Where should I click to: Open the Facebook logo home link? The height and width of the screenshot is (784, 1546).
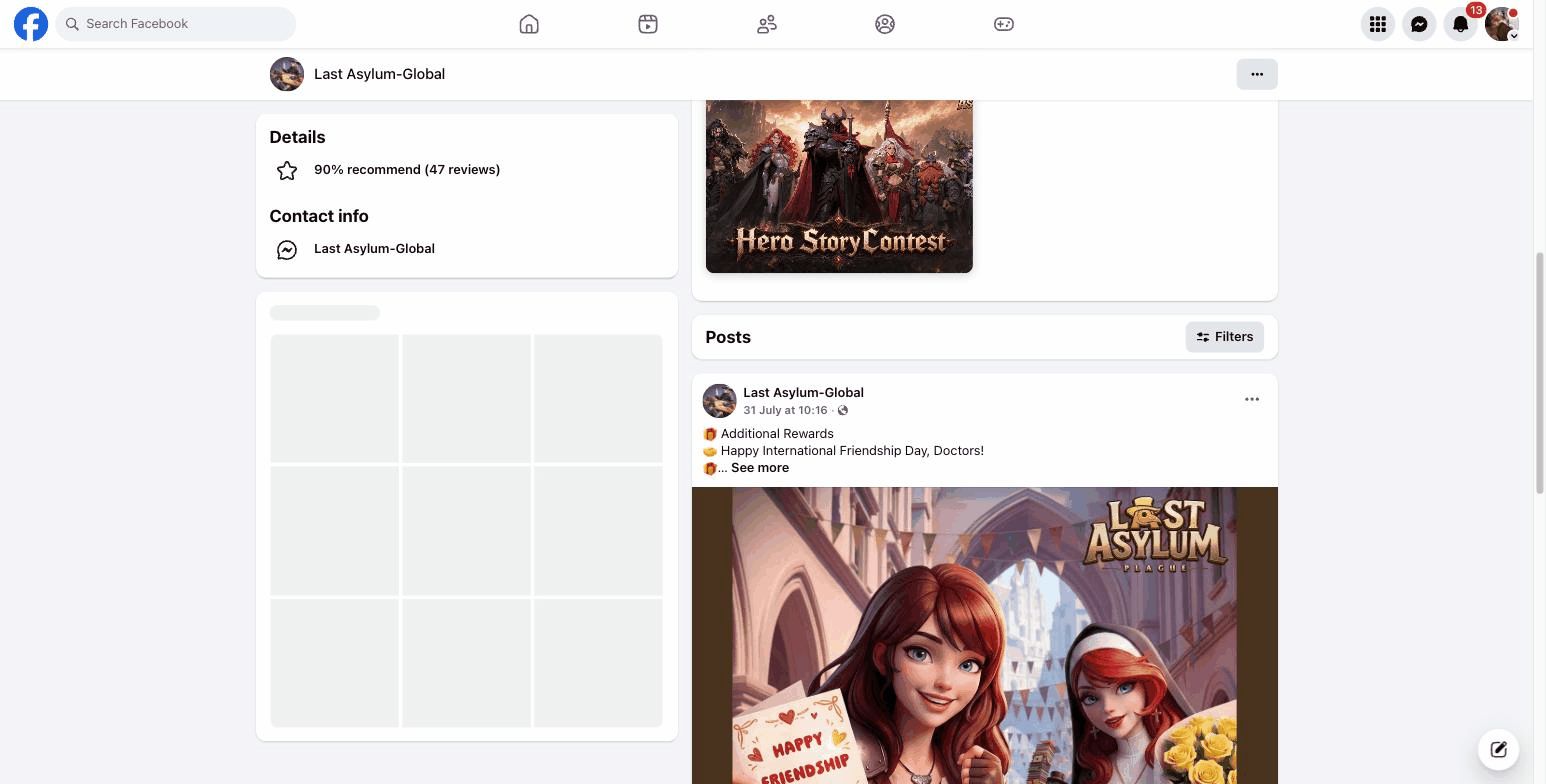pos(31,24)
